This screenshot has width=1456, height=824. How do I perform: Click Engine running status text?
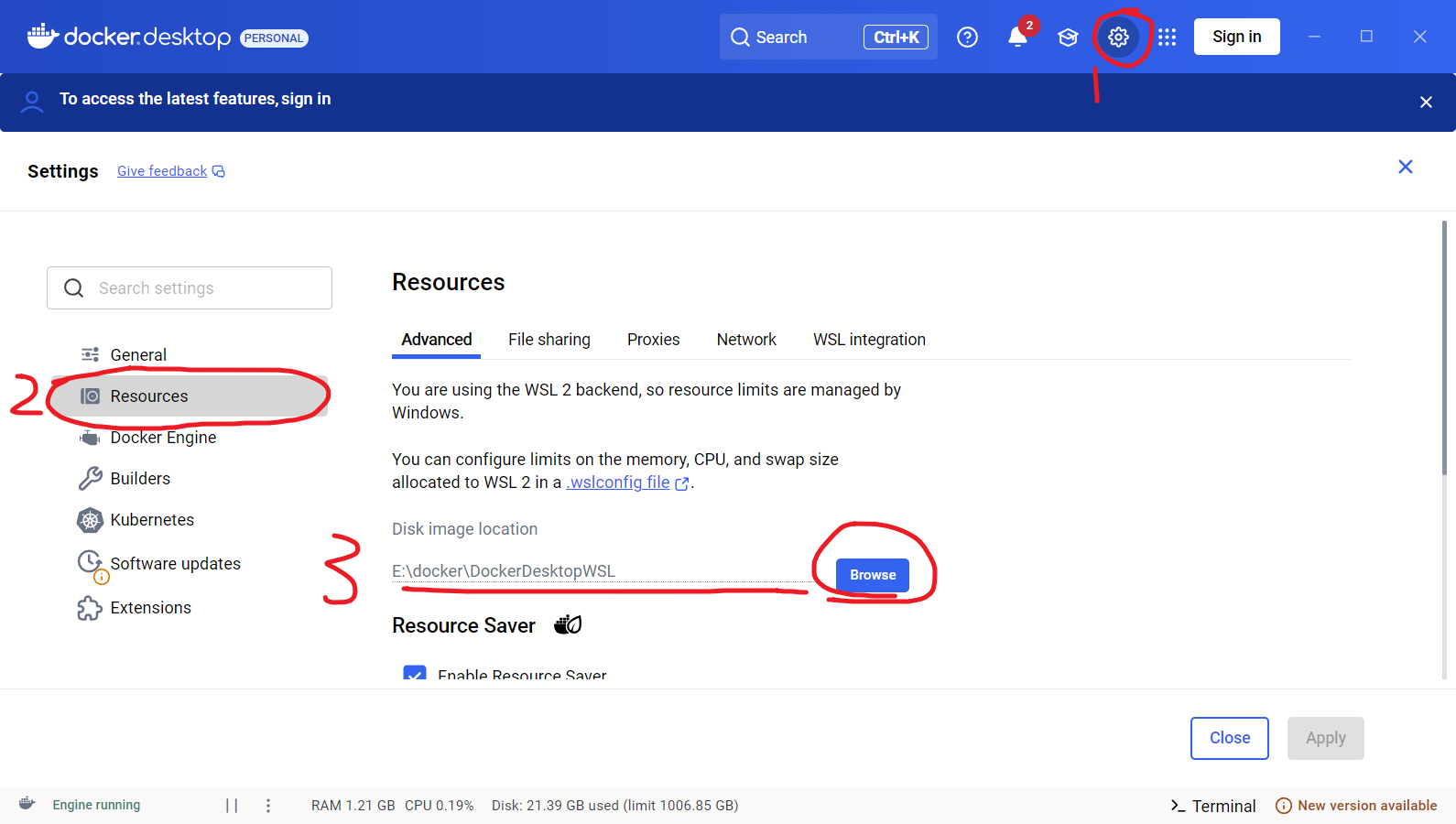point(96,805)
